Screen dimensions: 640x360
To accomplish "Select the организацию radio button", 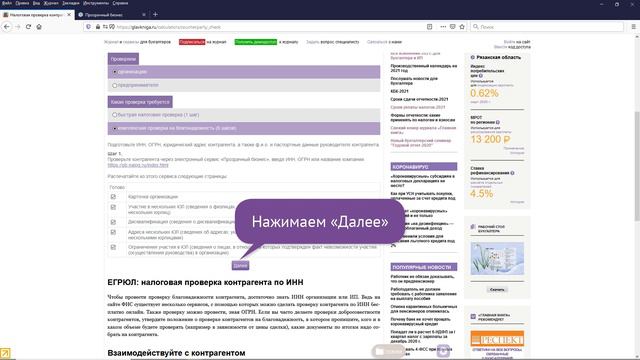I will coord(115,72).
